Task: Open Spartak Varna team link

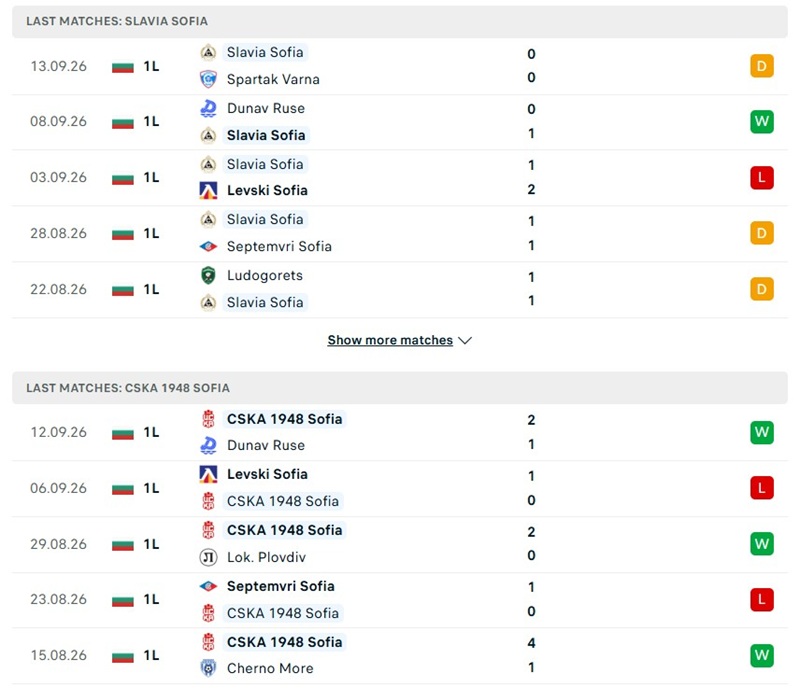Action: coord(273,80)
